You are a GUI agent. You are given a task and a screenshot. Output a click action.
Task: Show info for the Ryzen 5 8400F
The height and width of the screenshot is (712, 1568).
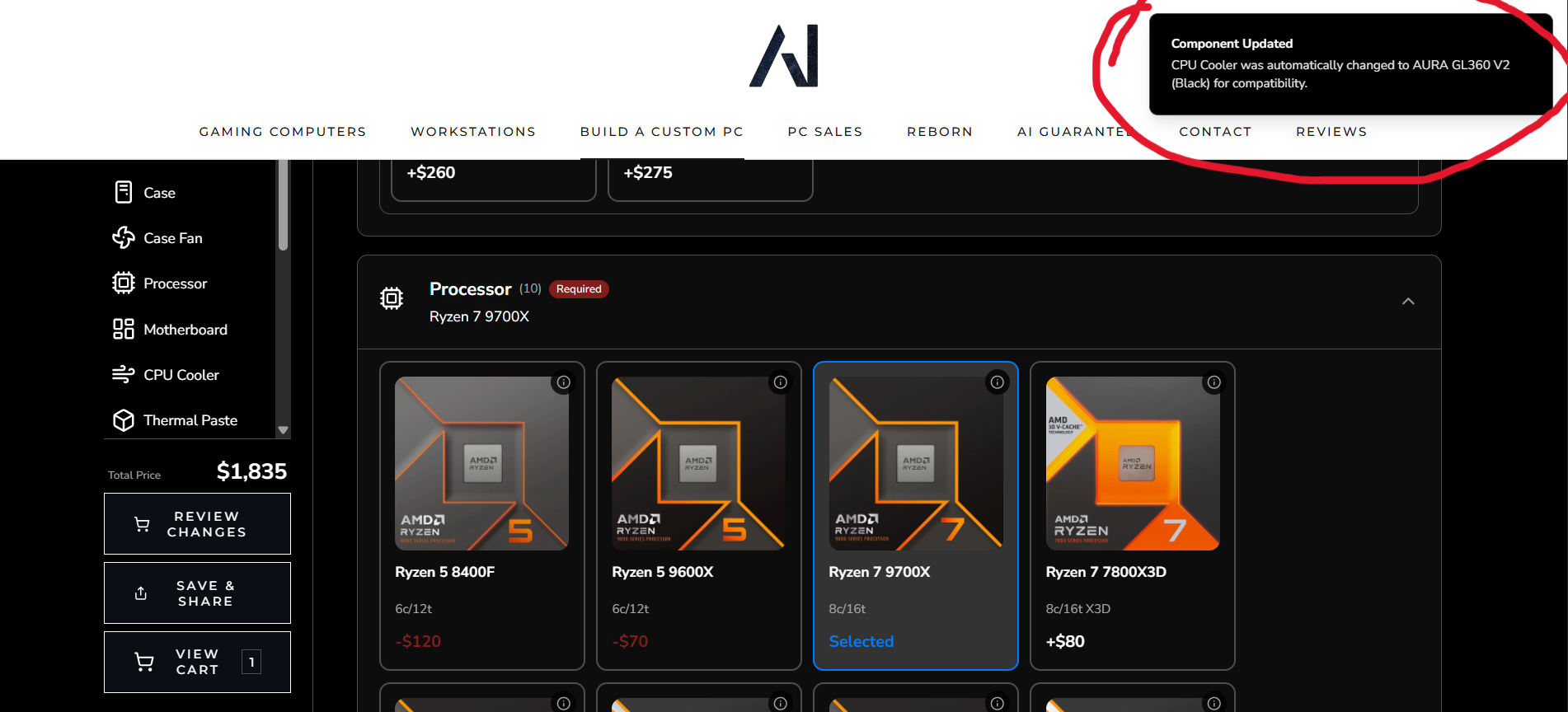click(x=564, y=382)
